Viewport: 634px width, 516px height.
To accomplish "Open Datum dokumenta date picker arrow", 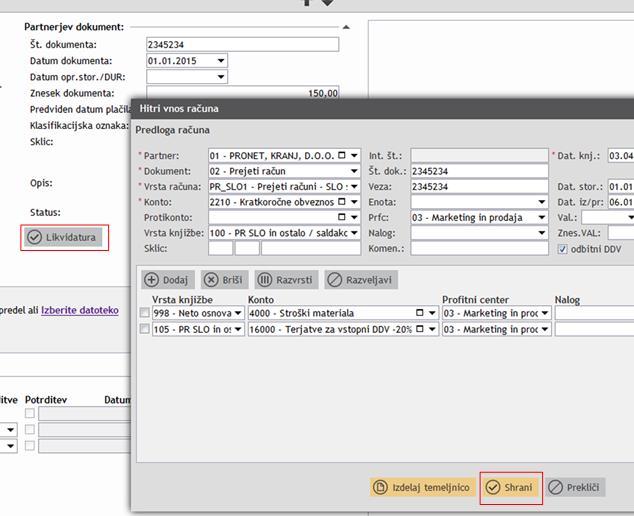I will (221, 61).
